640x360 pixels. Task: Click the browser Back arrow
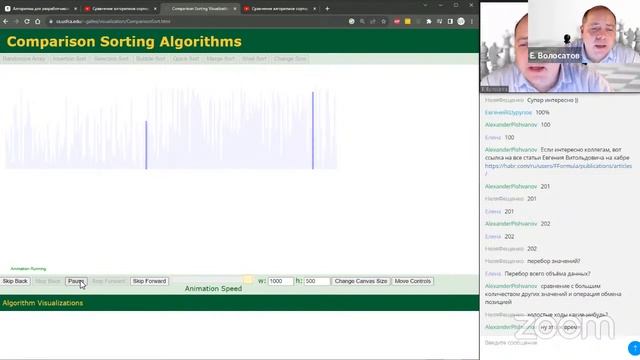tap(6, 21)
